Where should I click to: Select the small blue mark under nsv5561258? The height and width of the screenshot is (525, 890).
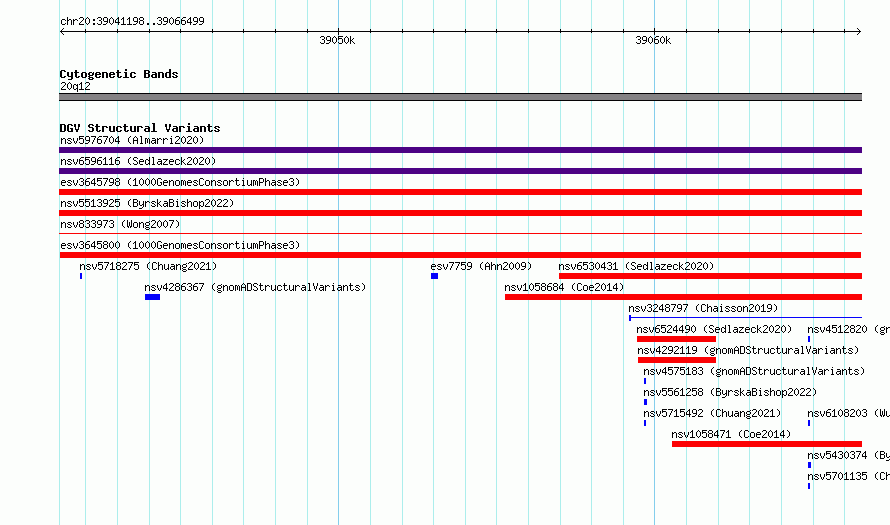tap(645, 402)
